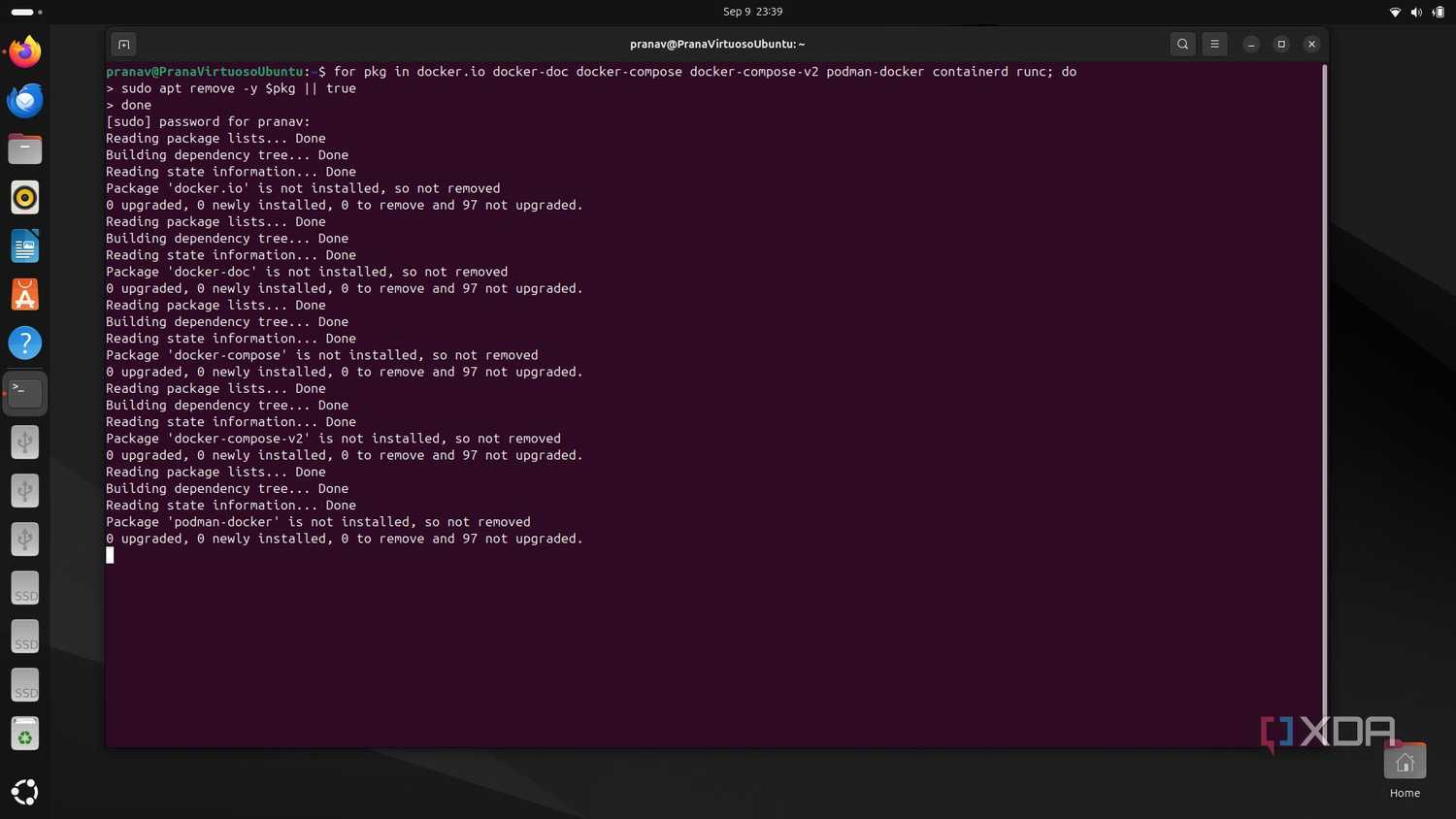
Task: Click the 'sudo apt remove -y $pkg || true' line
Action: [x=231, y=88]
